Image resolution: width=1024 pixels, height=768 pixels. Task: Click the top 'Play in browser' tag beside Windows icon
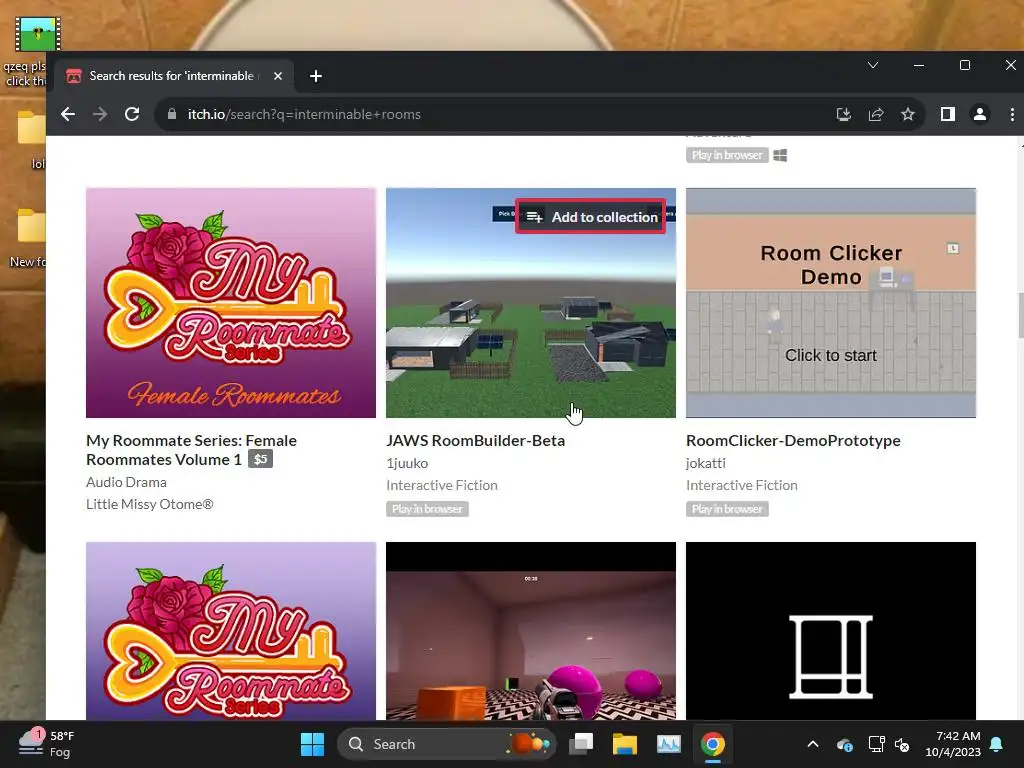[727, 155]
